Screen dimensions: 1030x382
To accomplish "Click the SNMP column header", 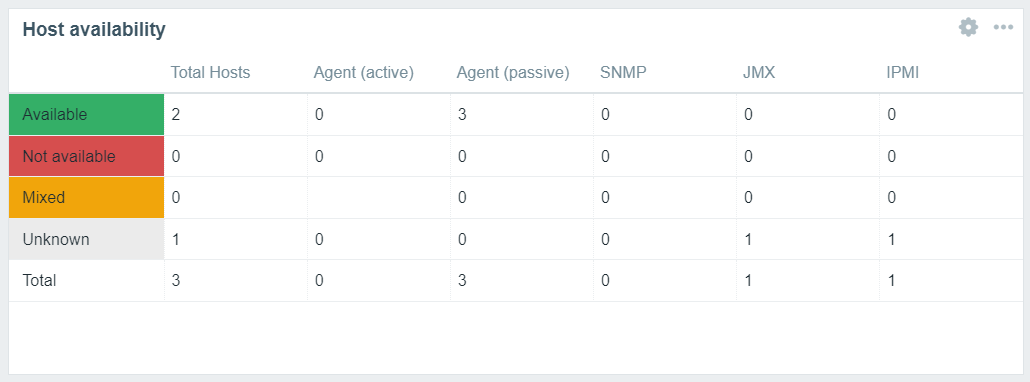I will (x=623, y=72).
